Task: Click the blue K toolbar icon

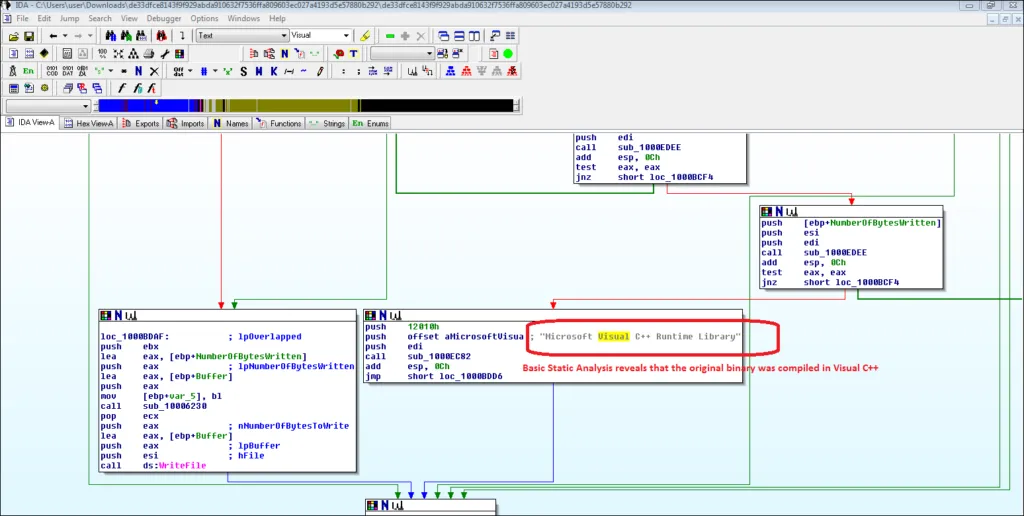Action: point(274,71)
